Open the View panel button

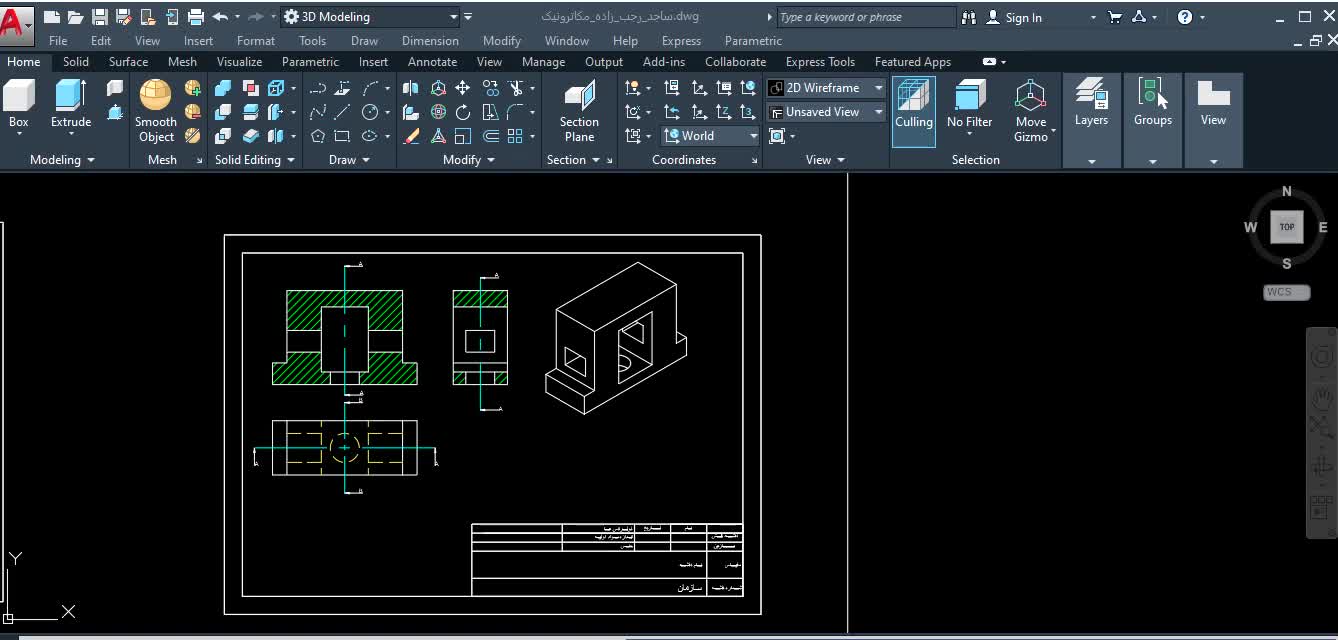point(1213,120)
